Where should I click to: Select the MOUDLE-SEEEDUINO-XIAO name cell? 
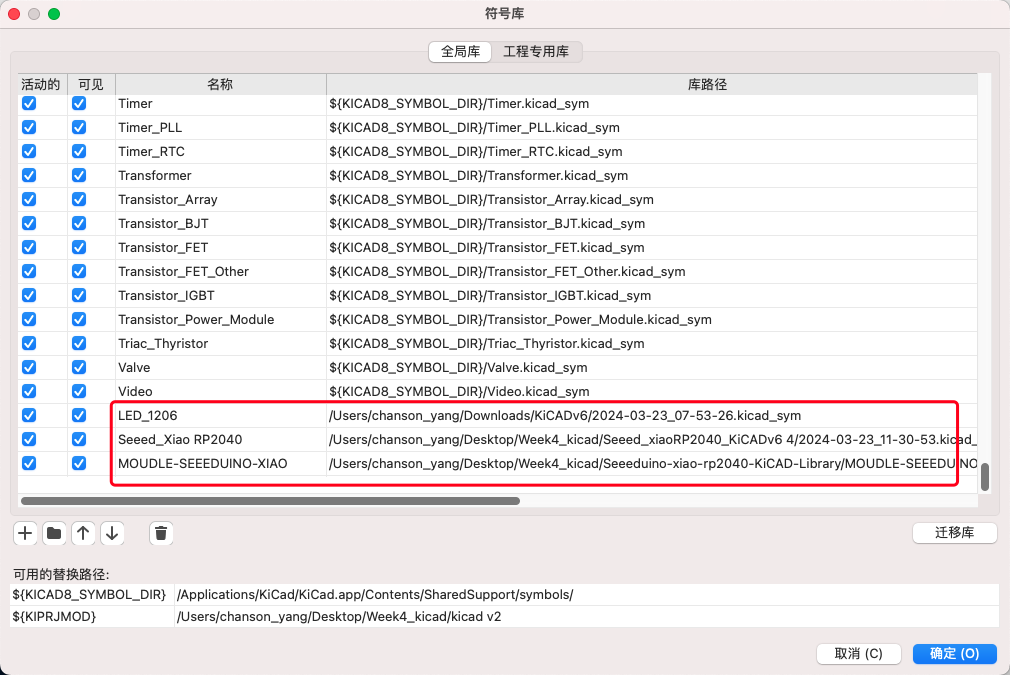(x=220, y=463)
